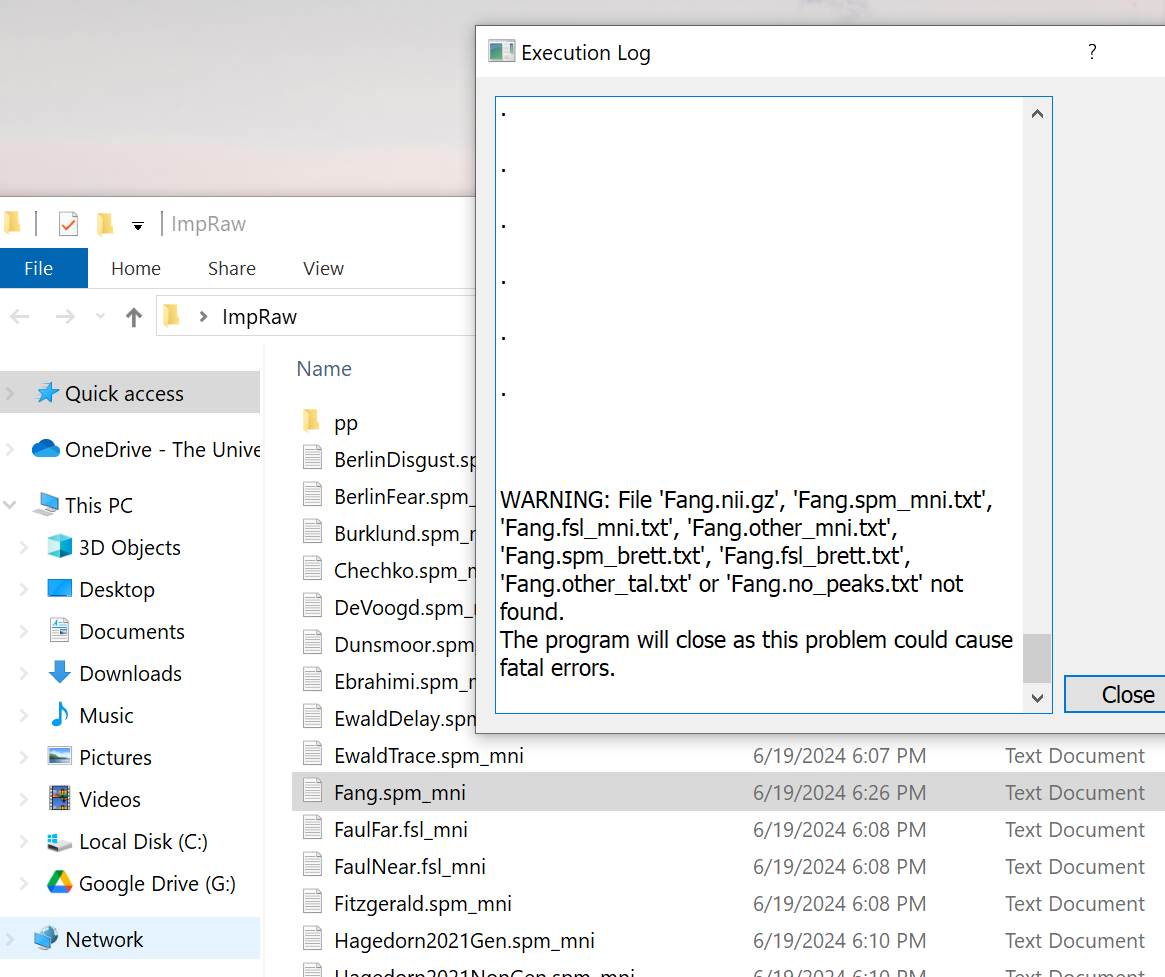Open the 3D Objects folder icon
The image size is (1165, 977).
coord(60,547)
